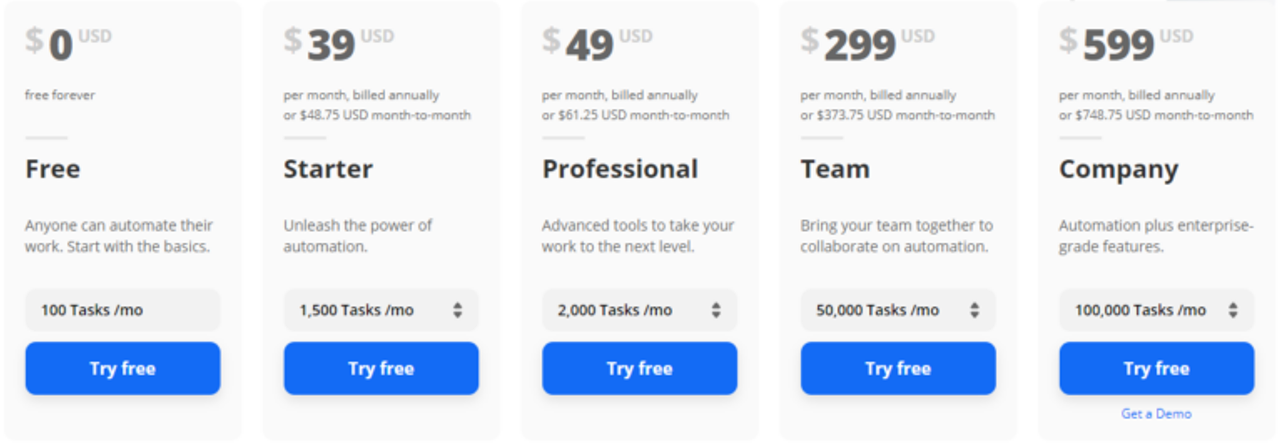Screen dimensions: 1278x444
Task: Select the Team plan title
Action: pyautogui.click(x=835, y=169)
